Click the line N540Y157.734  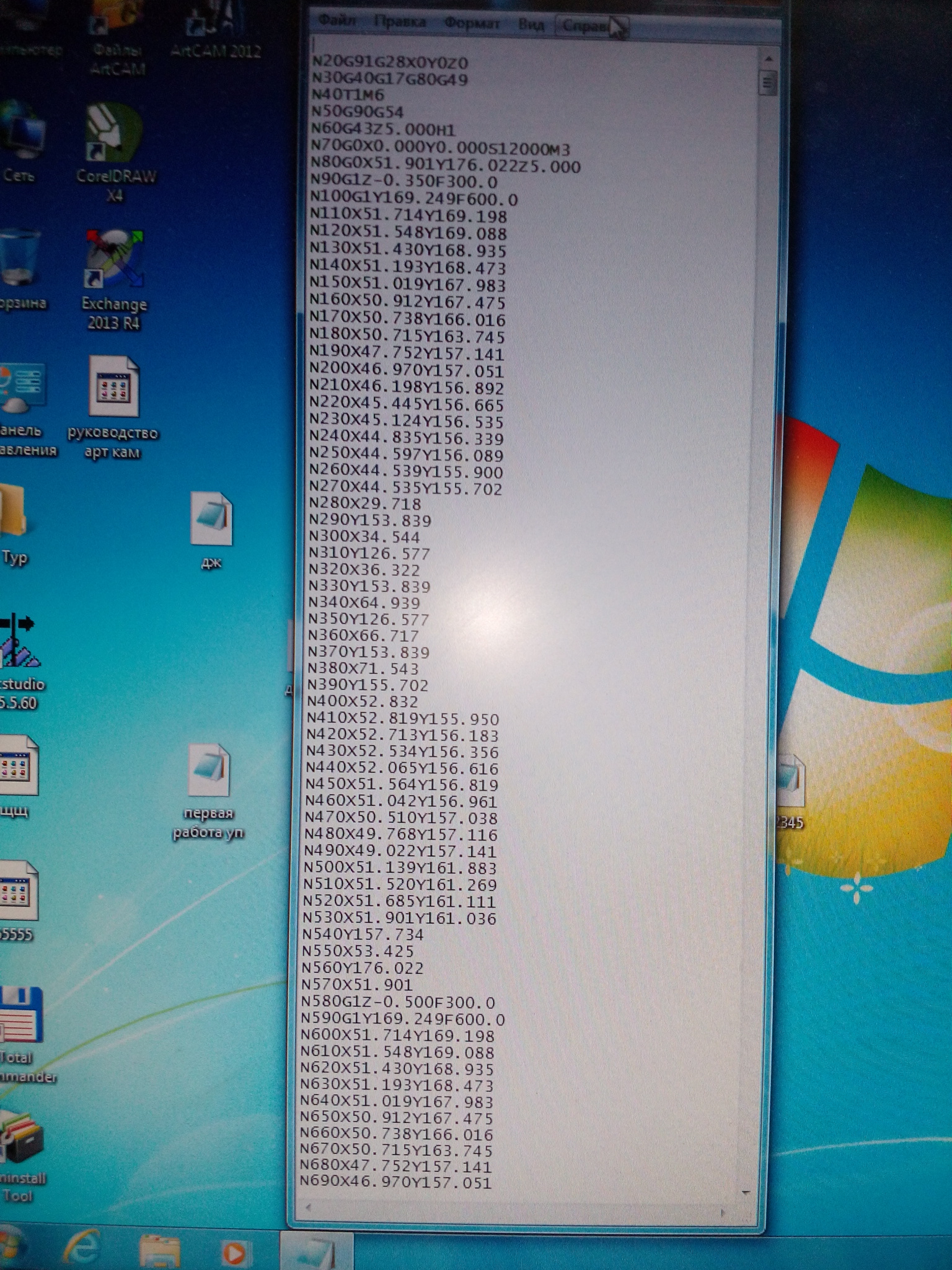coord(363,935)
